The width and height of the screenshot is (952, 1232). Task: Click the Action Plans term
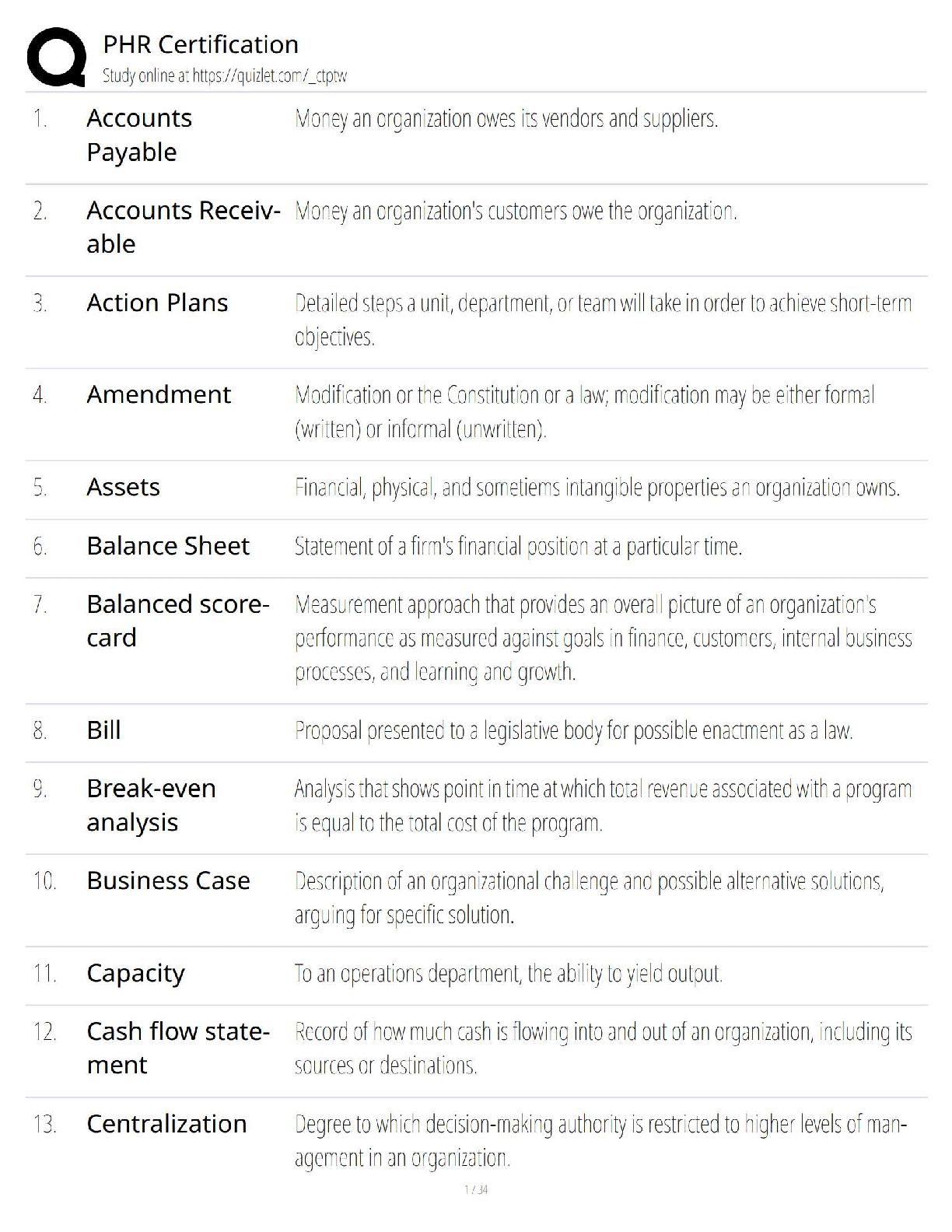click(157, 303)
